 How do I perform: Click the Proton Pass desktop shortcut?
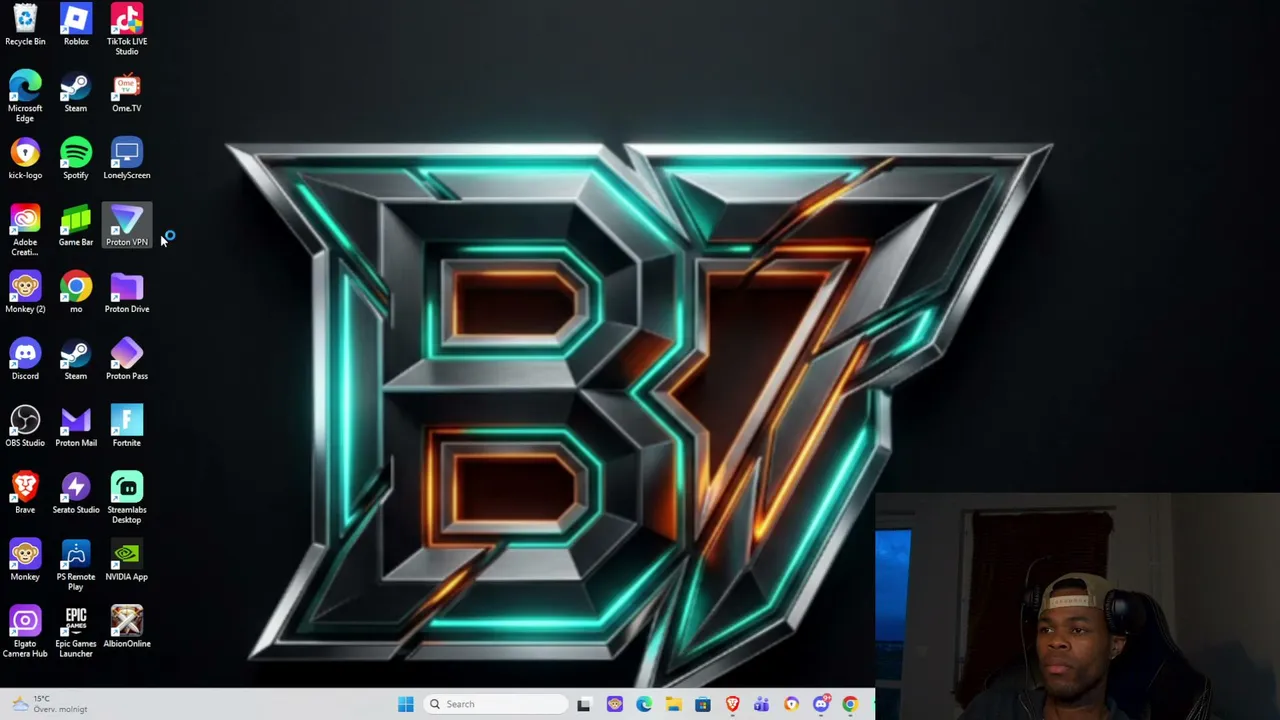click(127, 361)
